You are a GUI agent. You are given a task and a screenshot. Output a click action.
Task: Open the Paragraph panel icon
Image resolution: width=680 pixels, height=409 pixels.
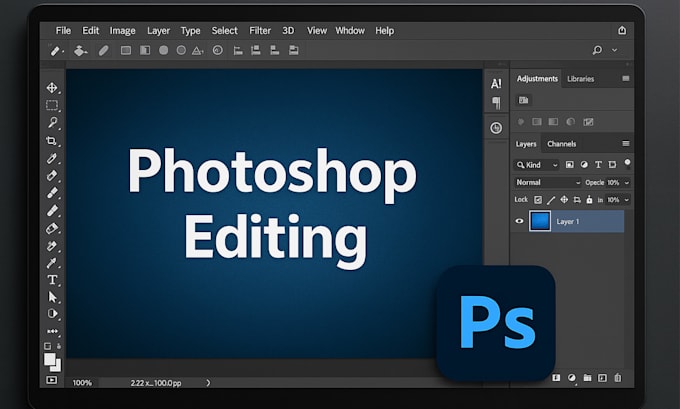(x=496, y=103)
